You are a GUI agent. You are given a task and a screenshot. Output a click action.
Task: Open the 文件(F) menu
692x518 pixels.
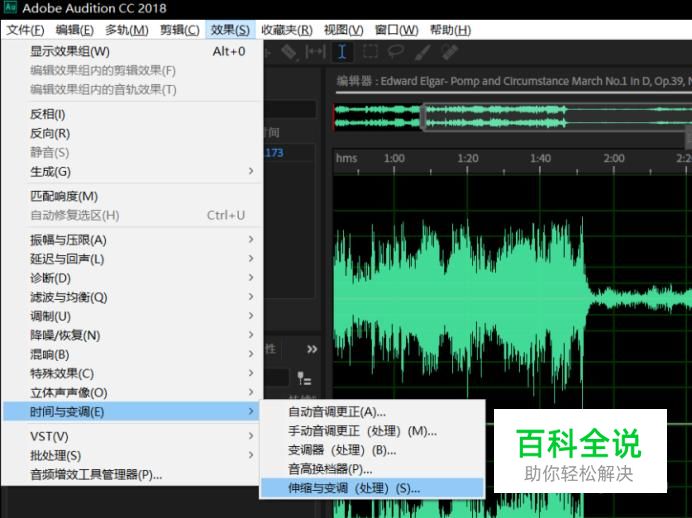(26, 30)
